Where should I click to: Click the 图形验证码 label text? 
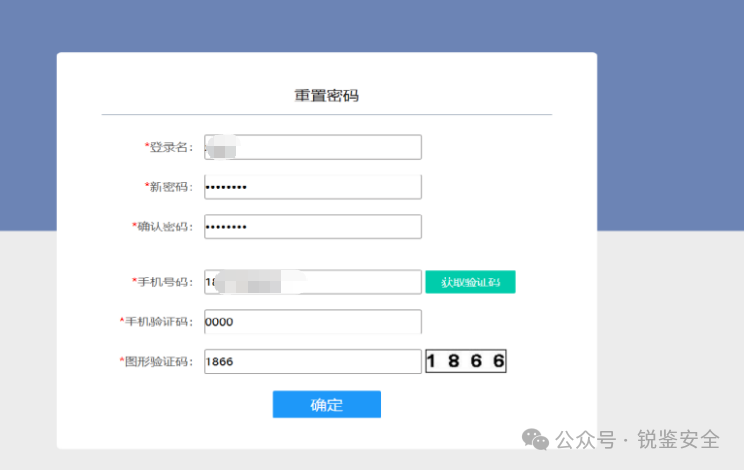pos(158,361)
